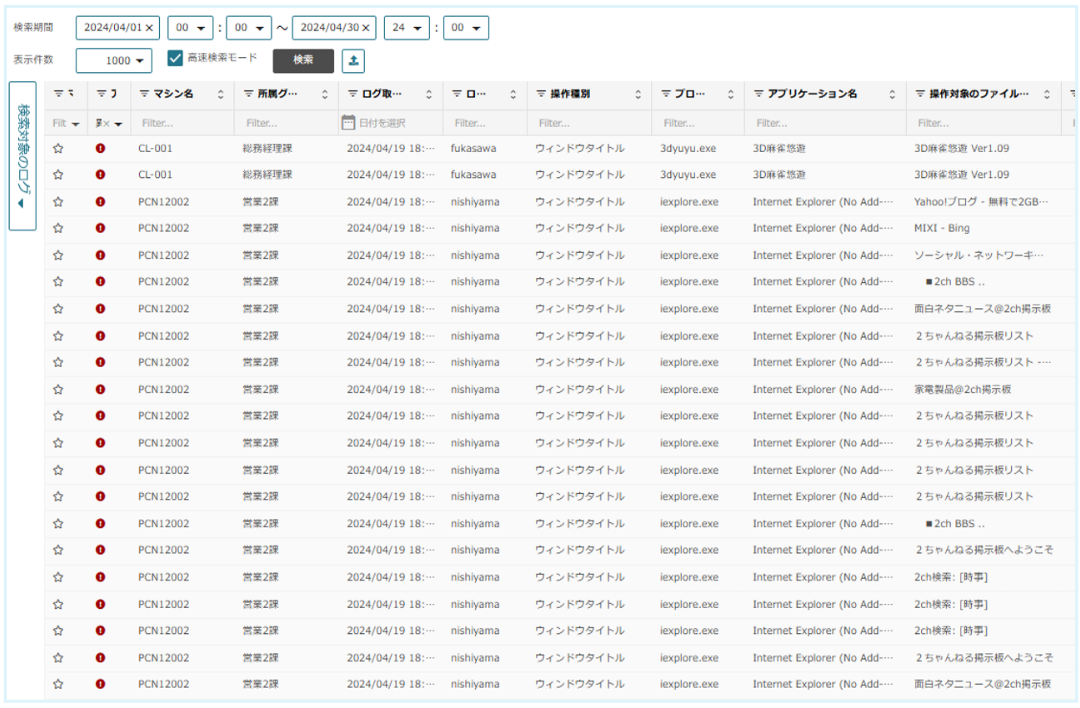1080x708 pixels.
Task: Open the calendar icon in 日付を選択 filter
Action: click(x=349, y=123)
